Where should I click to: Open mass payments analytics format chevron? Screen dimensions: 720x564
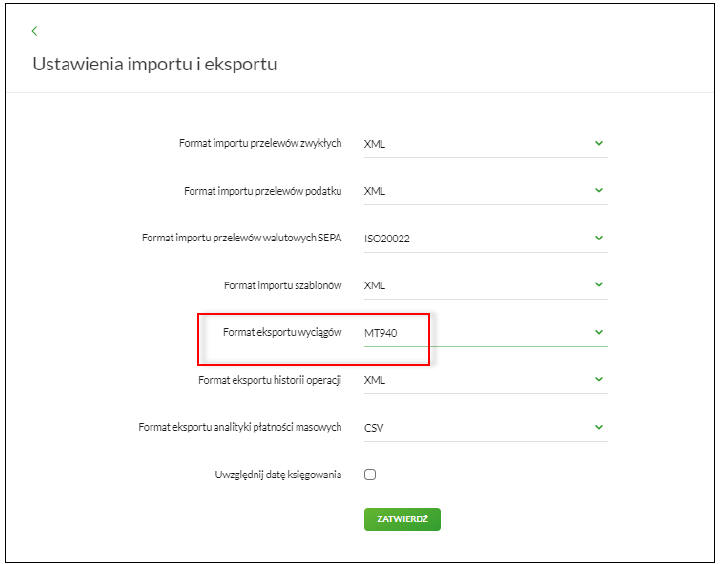click(599, 427)
